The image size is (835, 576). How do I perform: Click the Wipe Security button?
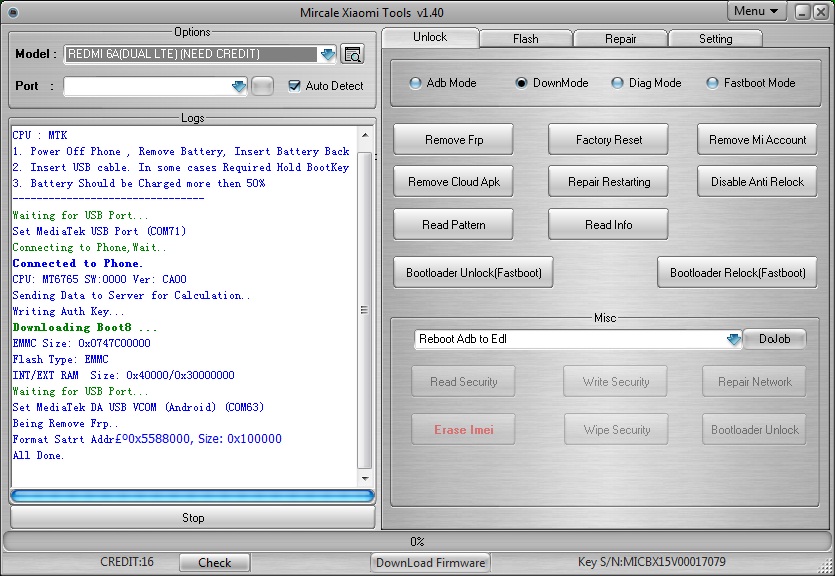(x=616, y=430)
